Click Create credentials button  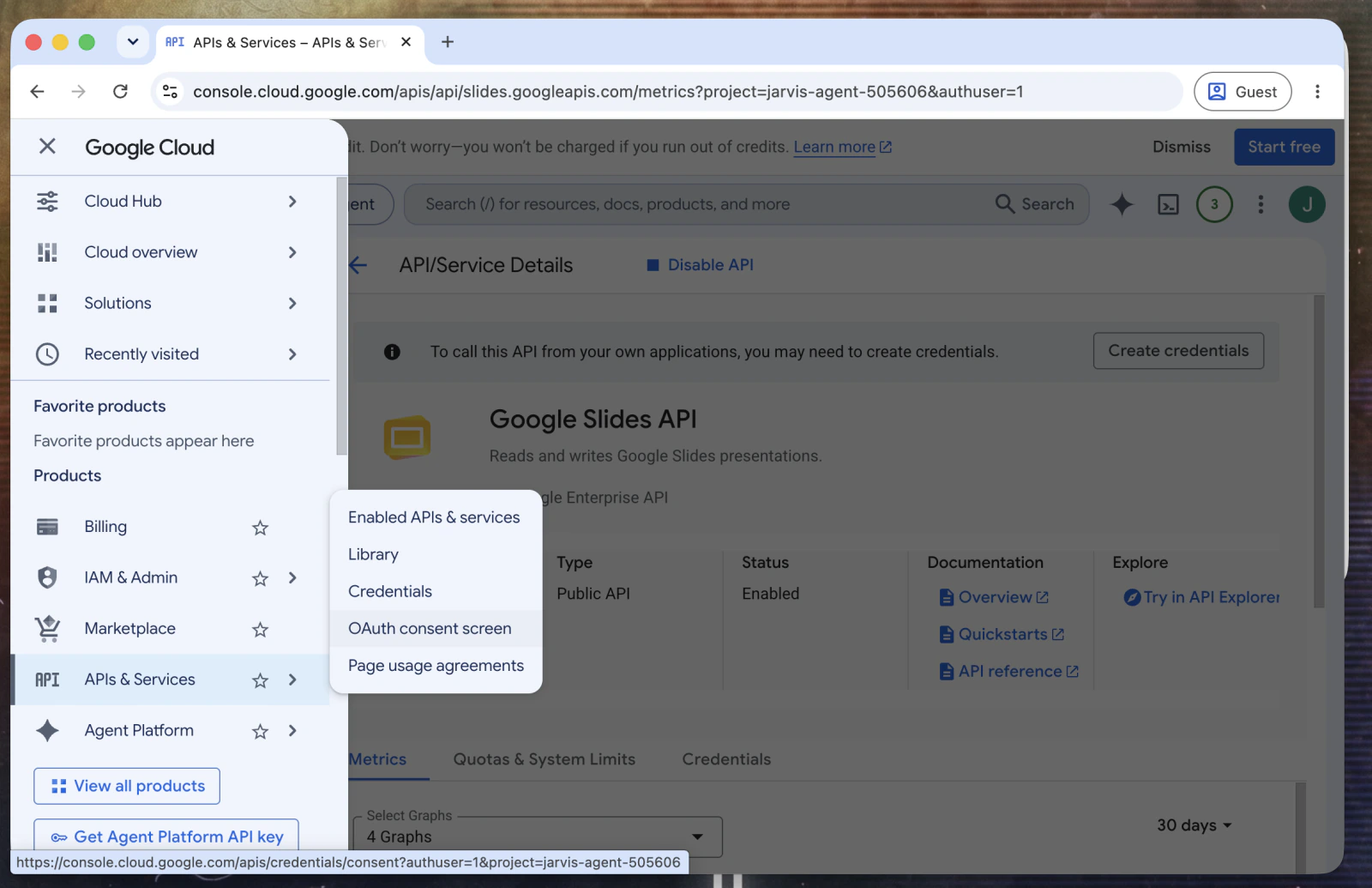point(1178,351)
